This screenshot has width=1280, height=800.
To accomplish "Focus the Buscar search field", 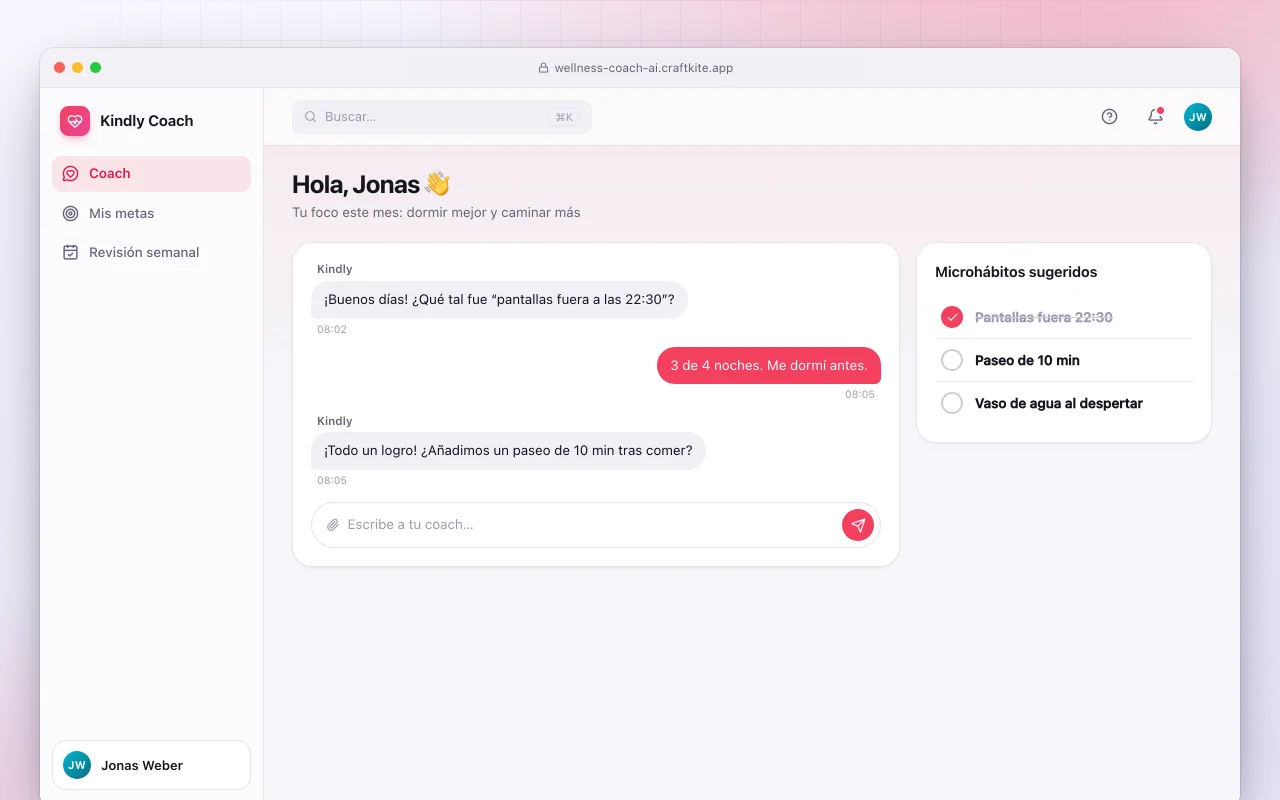I will tap(442, 117).
